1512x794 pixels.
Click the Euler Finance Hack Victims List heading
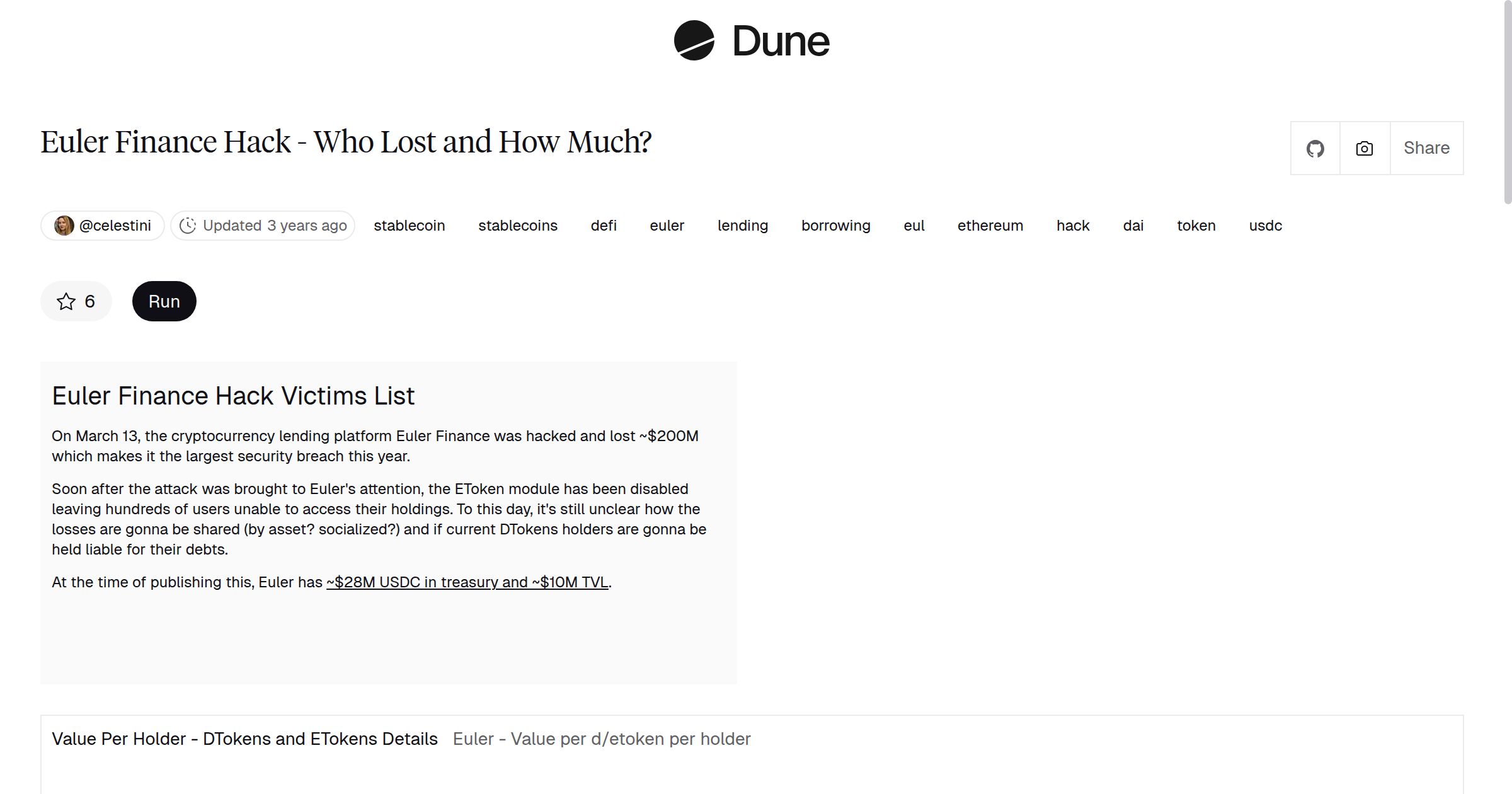233,396
